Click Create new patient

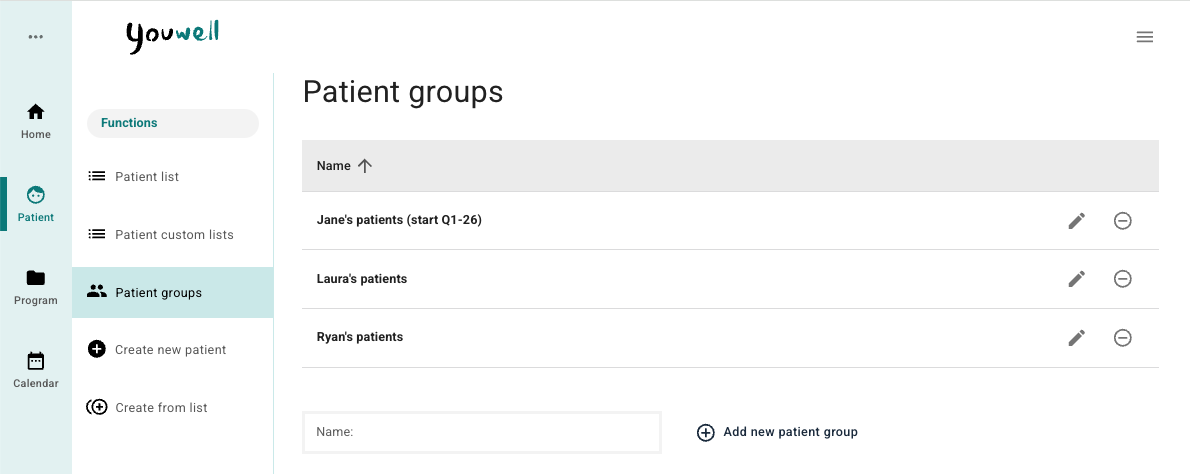coord(170,350)
